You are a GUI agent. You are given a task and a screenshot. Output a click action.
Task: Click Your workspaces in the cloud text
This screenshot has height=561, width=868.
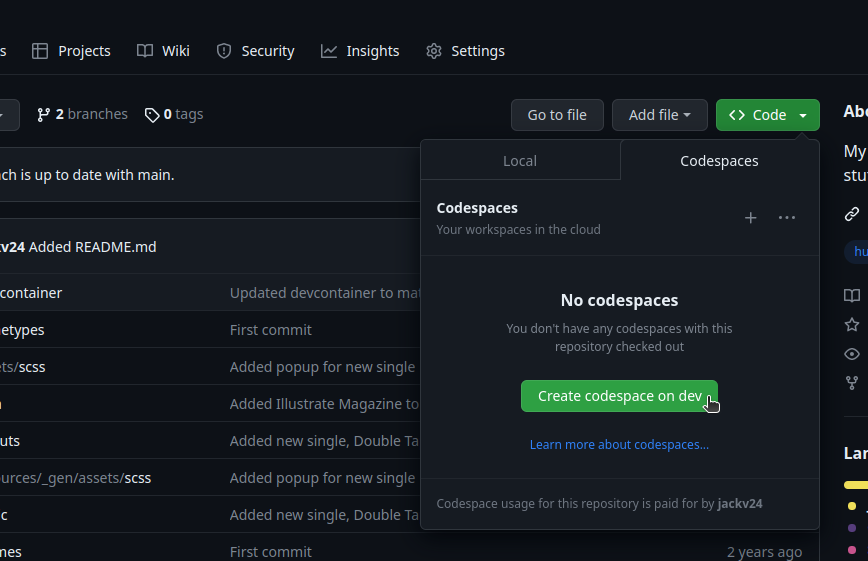coord(518,229)
